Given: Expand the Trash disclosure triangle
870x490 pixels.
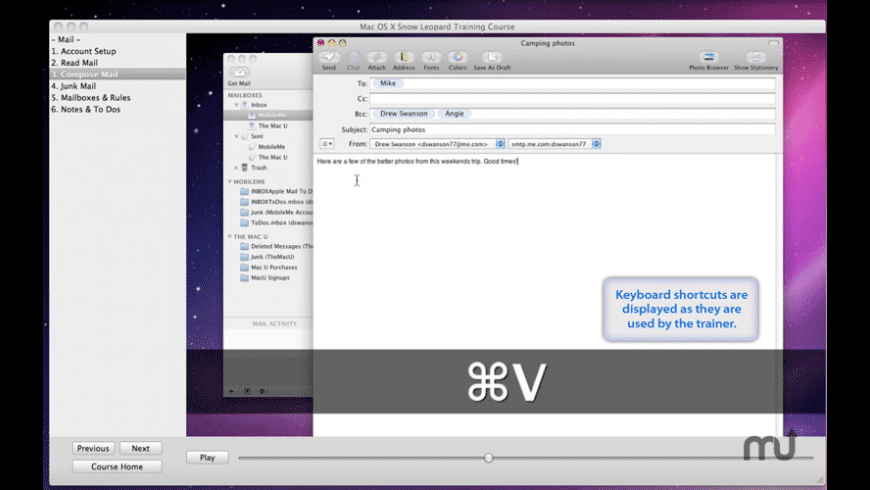Looking at the screenshot, I should (236, 168).
